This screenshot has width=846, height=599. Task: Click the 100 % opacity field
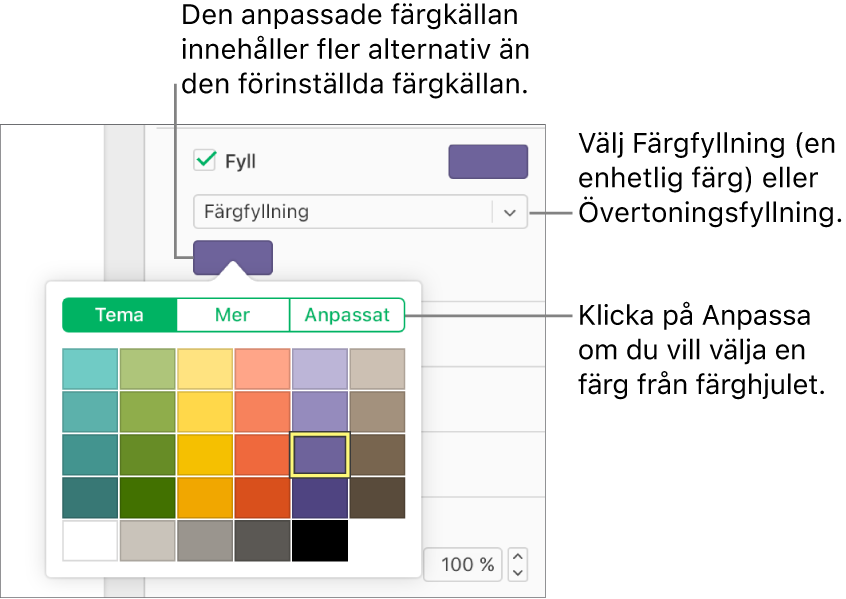point(462,565)
